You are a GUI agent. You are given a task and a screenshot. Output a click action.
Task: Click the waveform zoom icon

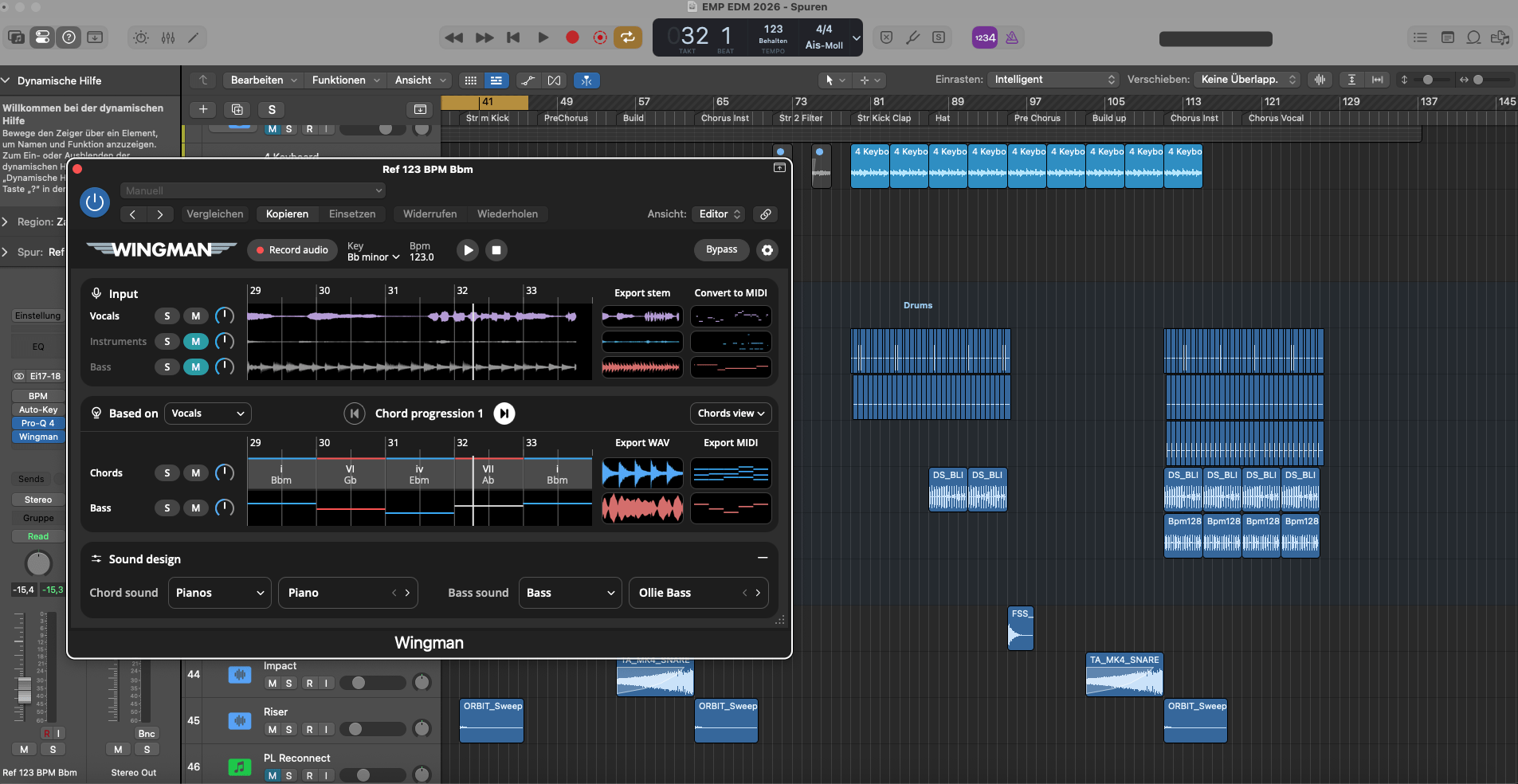tap(1320, 80)
